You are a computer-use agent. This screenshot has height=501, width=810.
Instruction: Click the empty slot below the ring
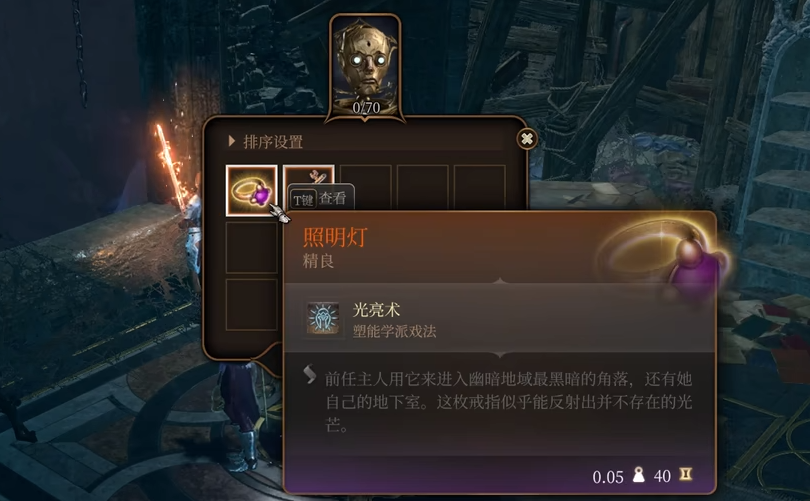click(252, 247)
